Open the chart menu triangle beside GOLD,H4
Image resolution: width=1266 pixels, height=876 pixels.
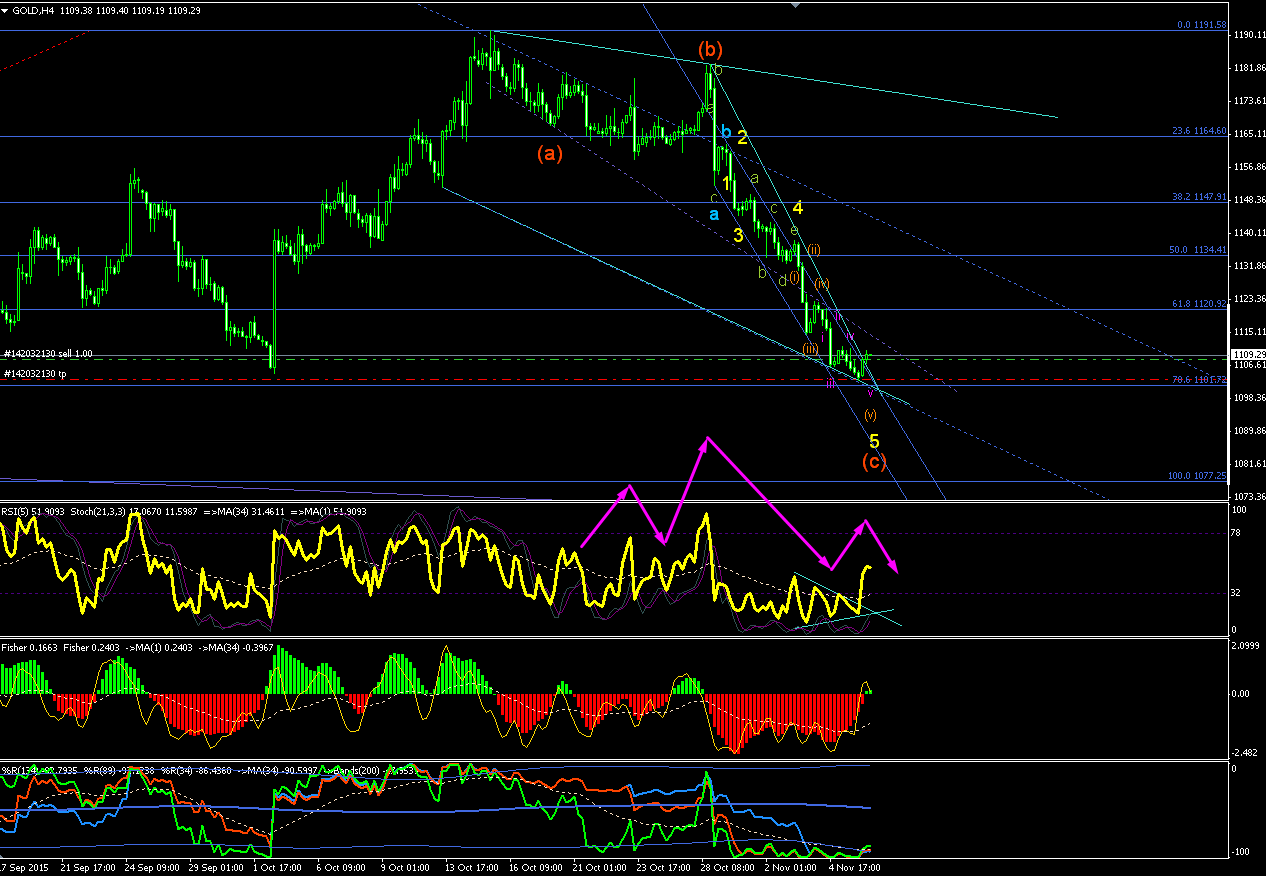[5, 9]
